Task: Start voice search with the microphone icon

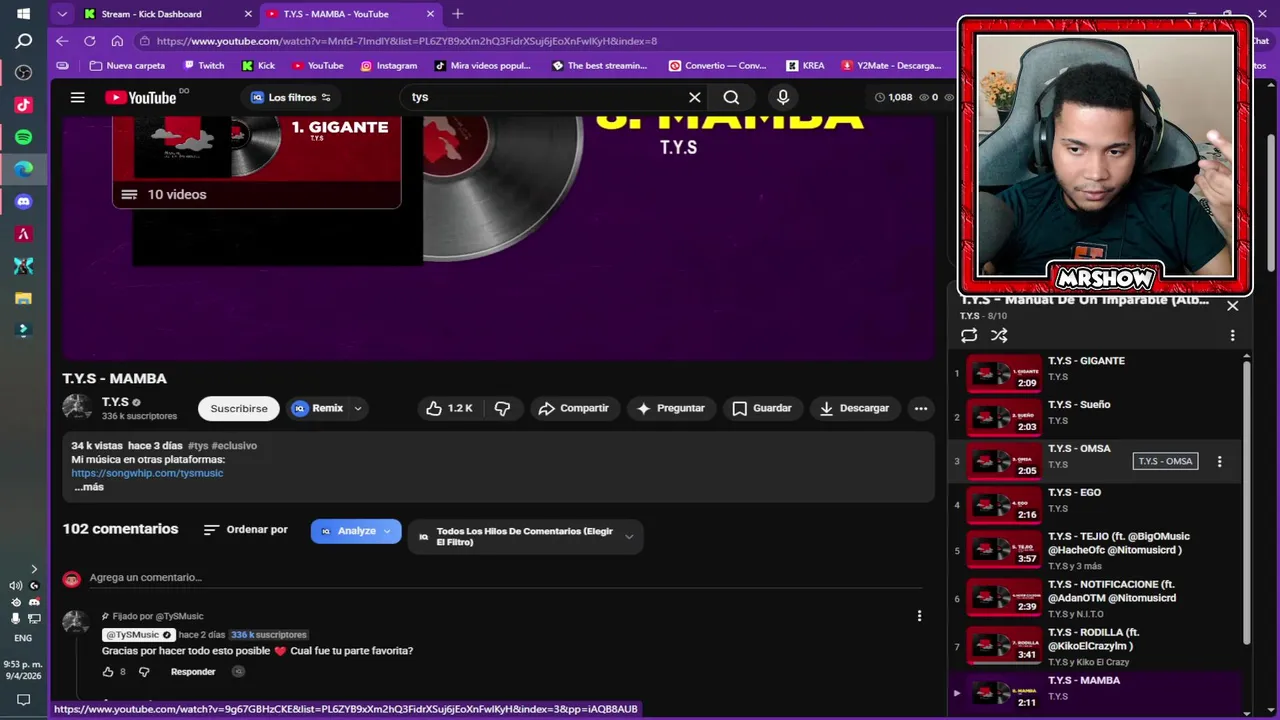Action: [x=783, y=97]
